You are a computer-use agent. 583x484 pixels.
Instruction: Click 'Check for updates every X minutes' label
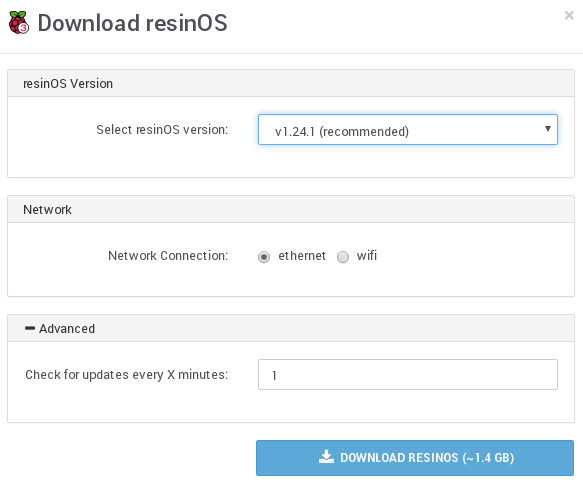click(x=127, y=375)
